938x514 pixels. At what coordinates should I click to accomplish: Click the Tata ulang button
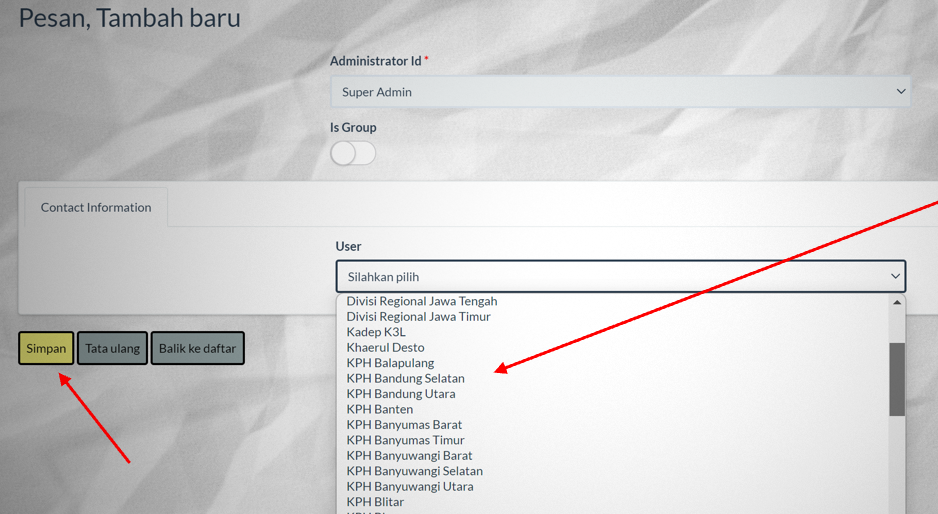(112, 349)
